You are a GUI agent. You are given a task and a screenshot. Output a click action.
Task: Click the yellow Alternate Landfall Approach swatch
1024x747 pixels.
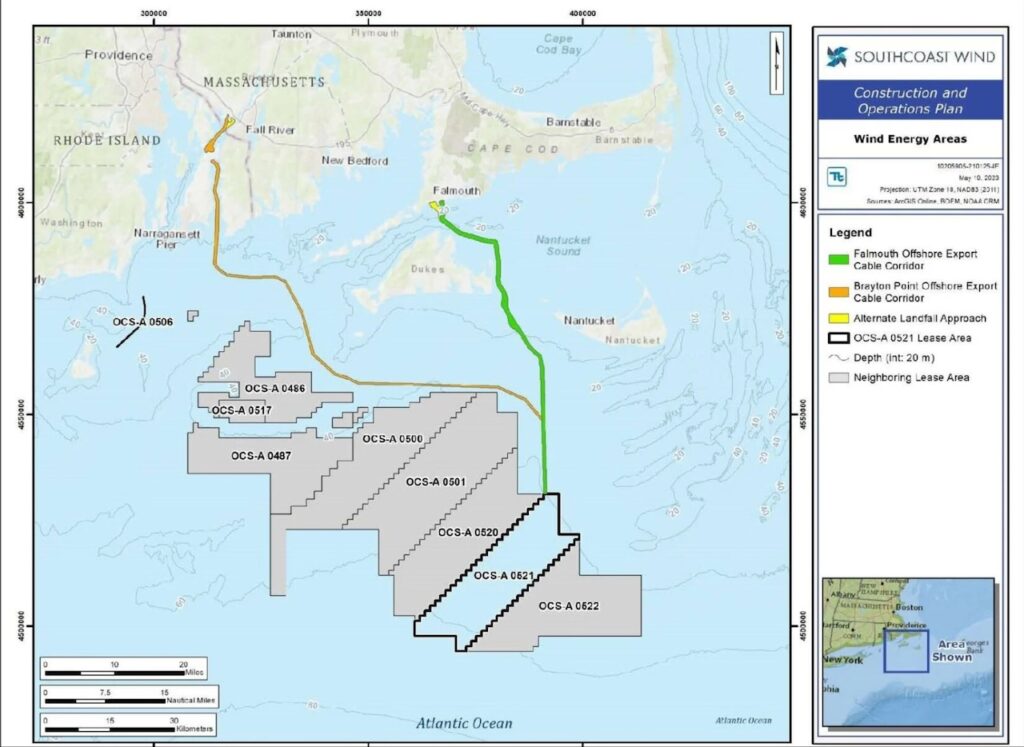pyautogui.click(x=839, y=319)
